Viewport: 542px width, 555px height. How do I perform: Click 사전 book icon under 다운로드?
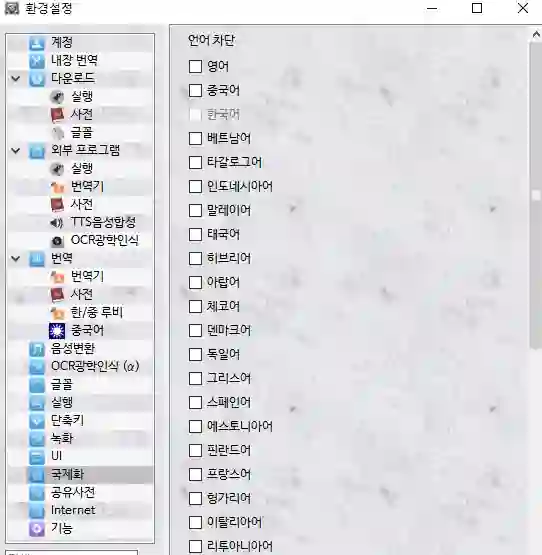pyautogui.click(x=57, y=115)
